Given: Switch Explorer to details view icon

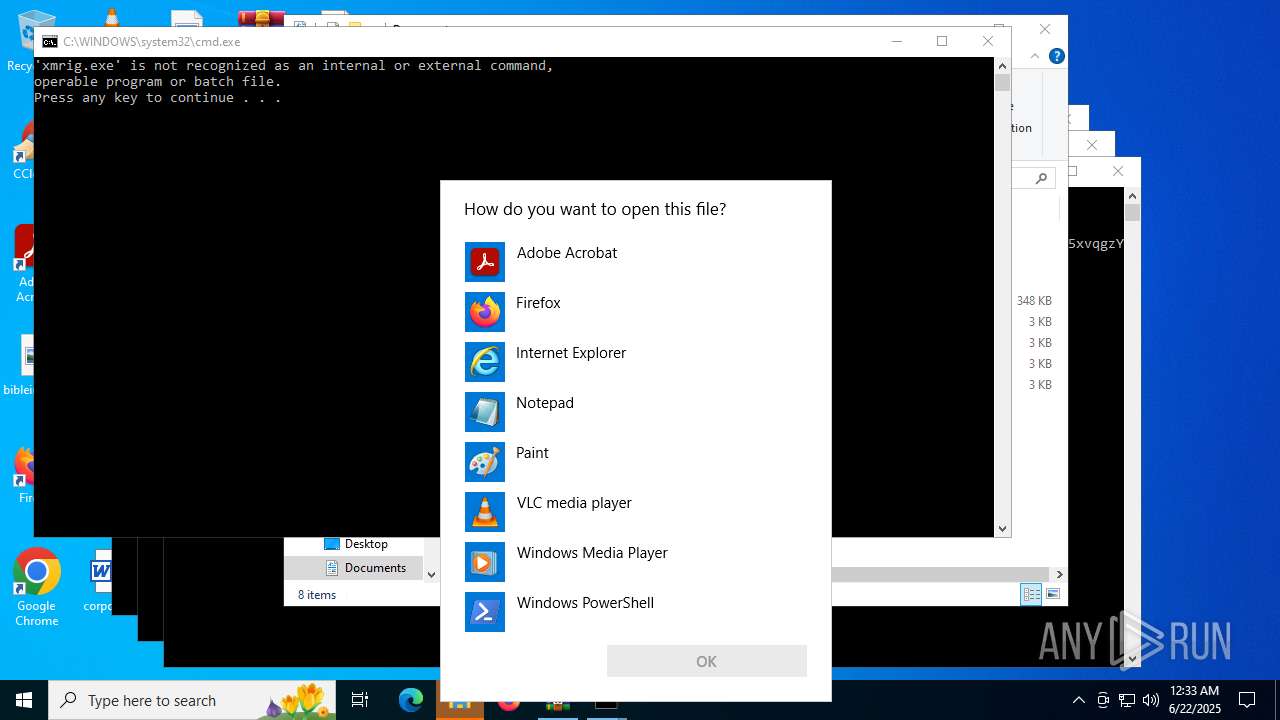Looking at the screenshot, I should click(1031, 594).
